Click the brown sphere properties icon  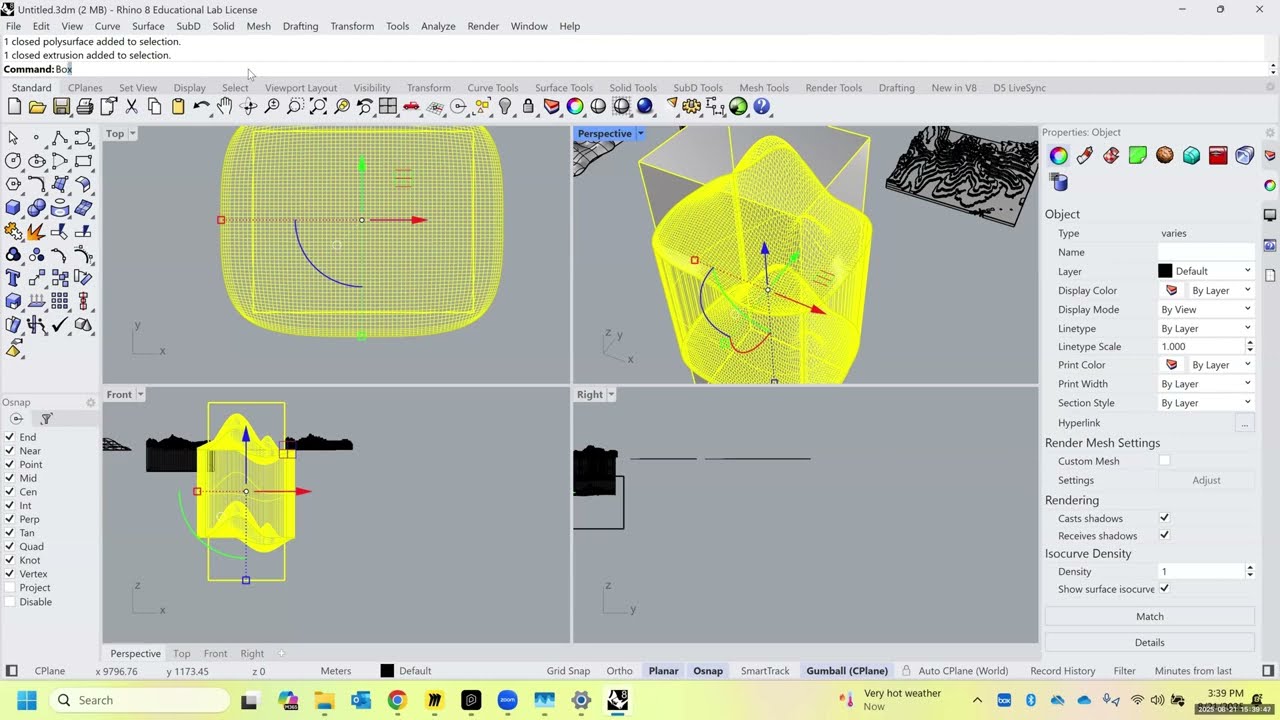[1165, 155]
